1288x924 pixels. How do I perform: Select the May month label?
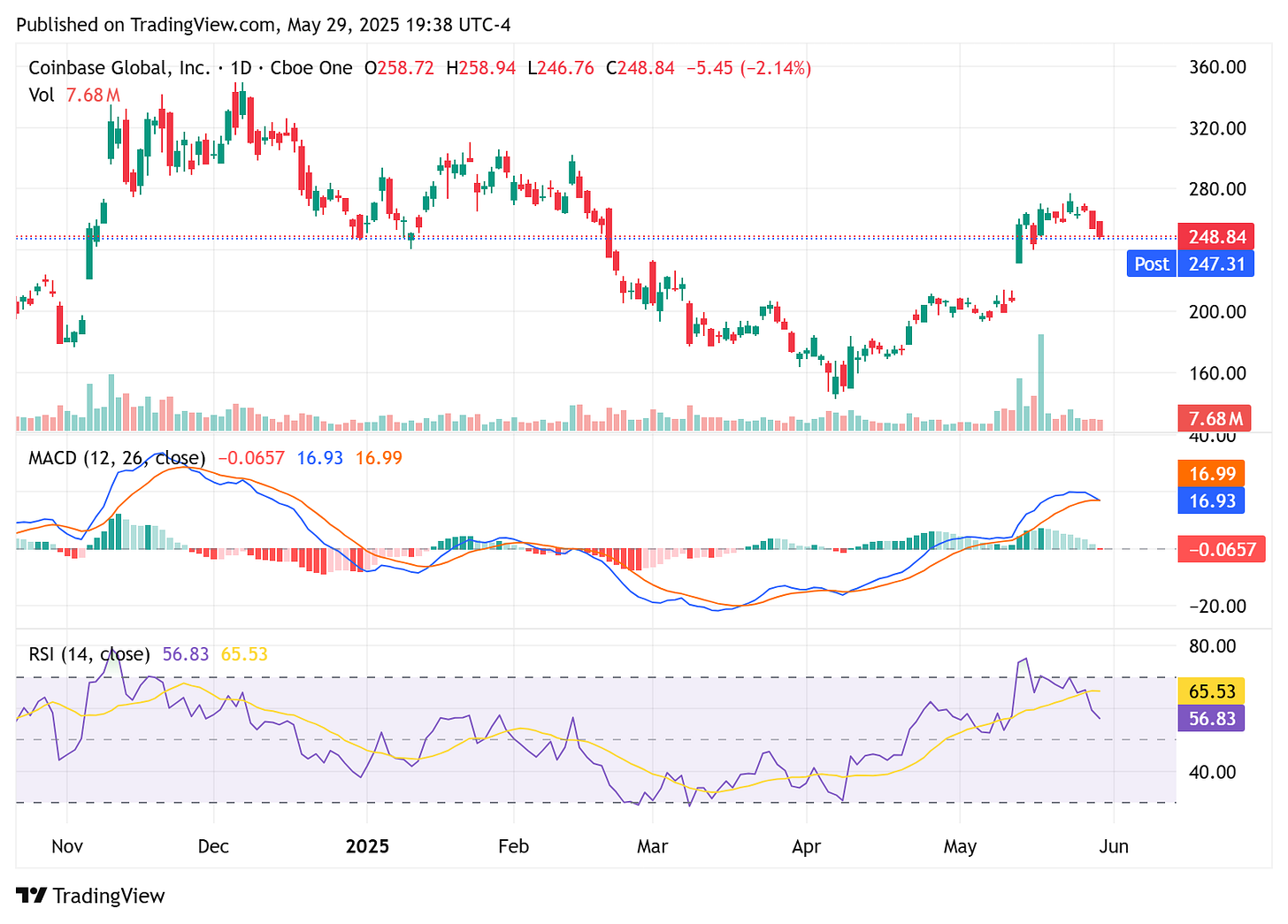tap(961, 846)
